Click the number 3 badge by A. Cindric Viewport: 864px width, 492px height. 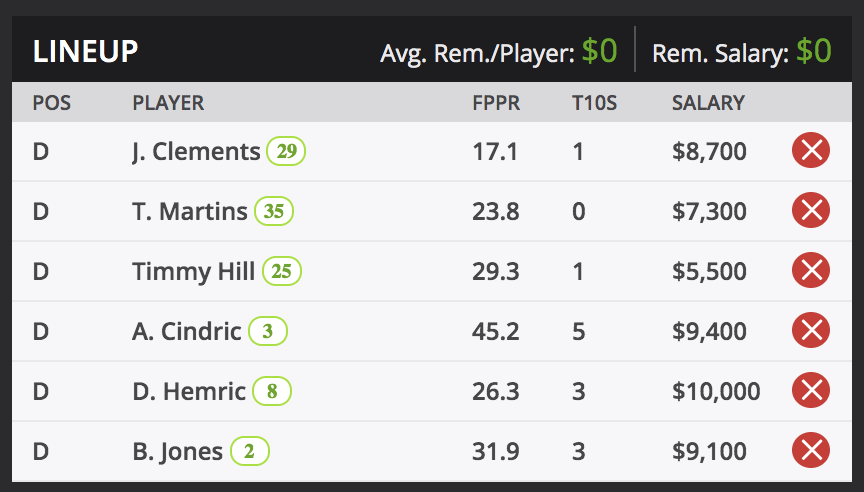pos(268,332)
